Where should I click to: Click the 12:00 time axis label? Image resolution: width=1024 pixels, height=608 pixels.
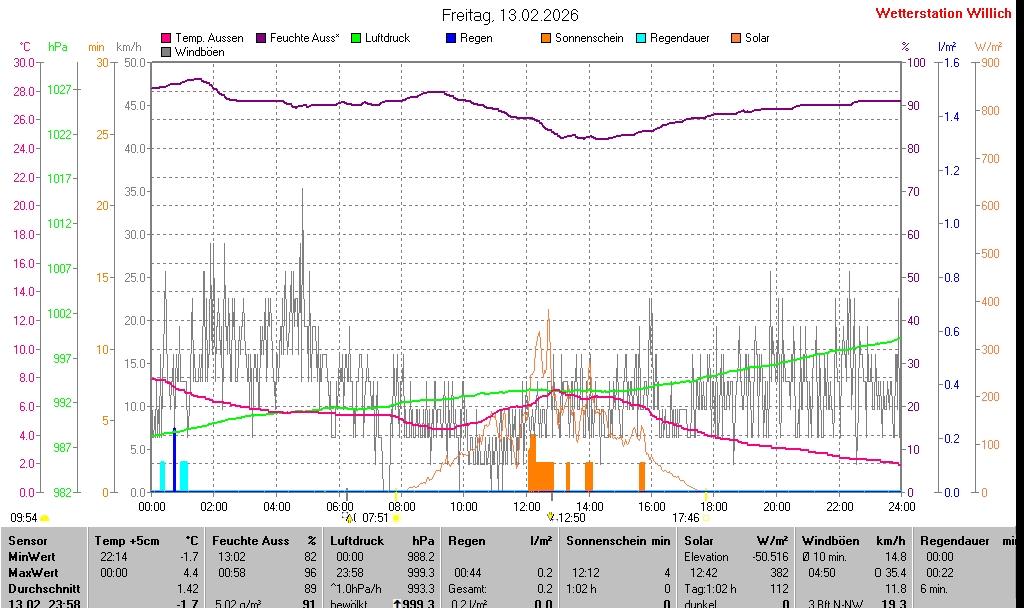point(526,506)
